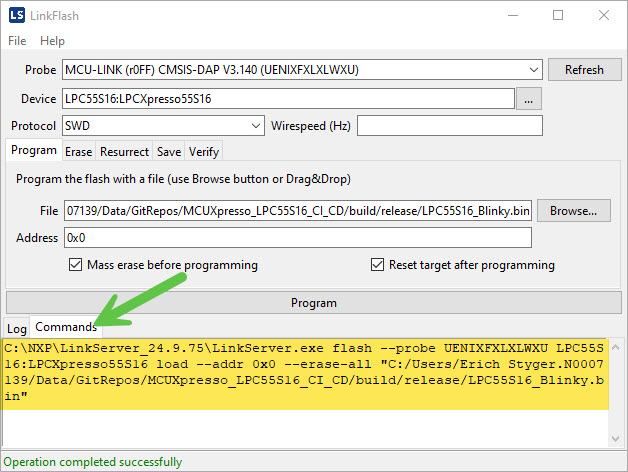Screen dimensions: 628x472
Task: Uncheck Reset target after programming
Action: [x=377, y=265]
